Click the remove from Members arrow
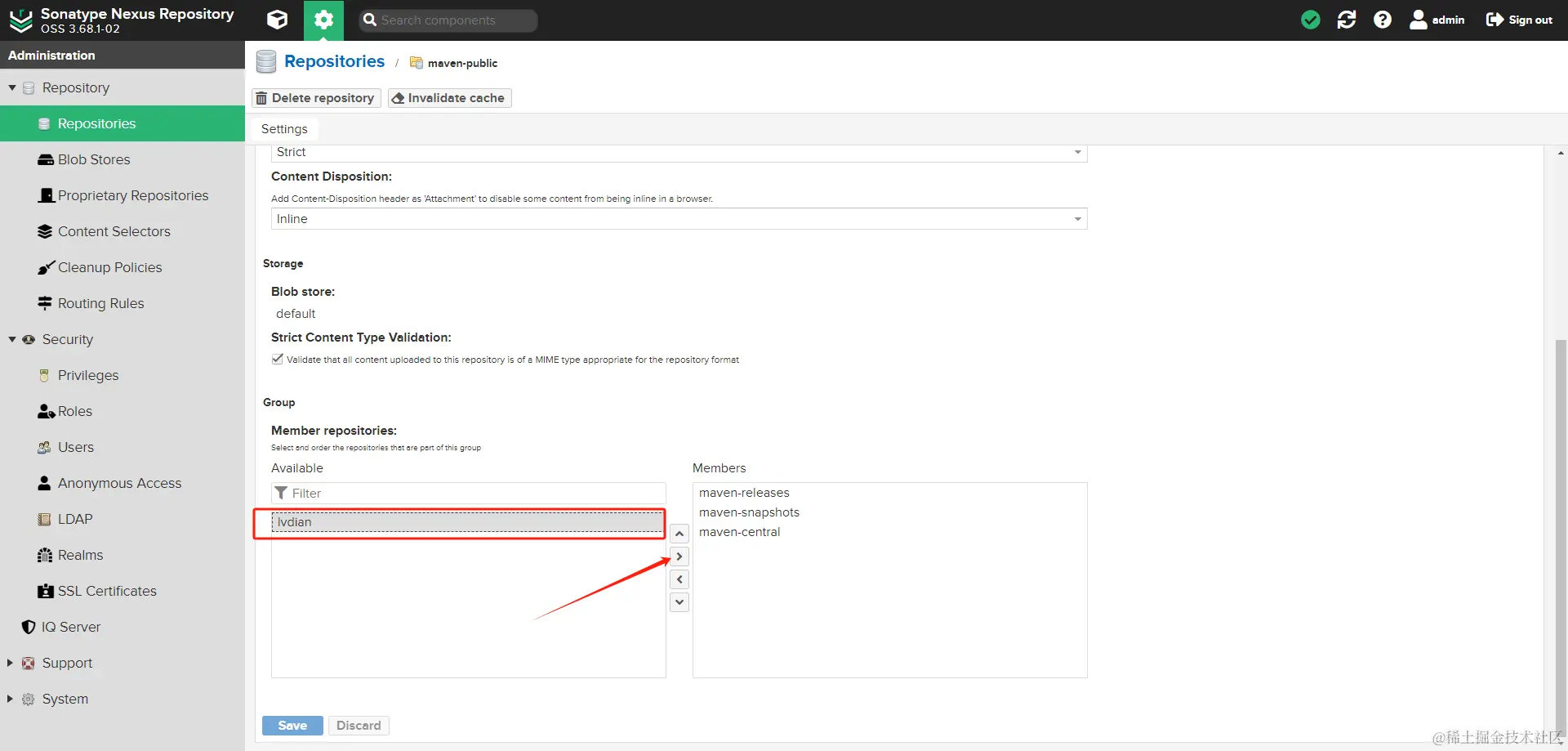Screen dimensions: 1568x751 [679, 579]
